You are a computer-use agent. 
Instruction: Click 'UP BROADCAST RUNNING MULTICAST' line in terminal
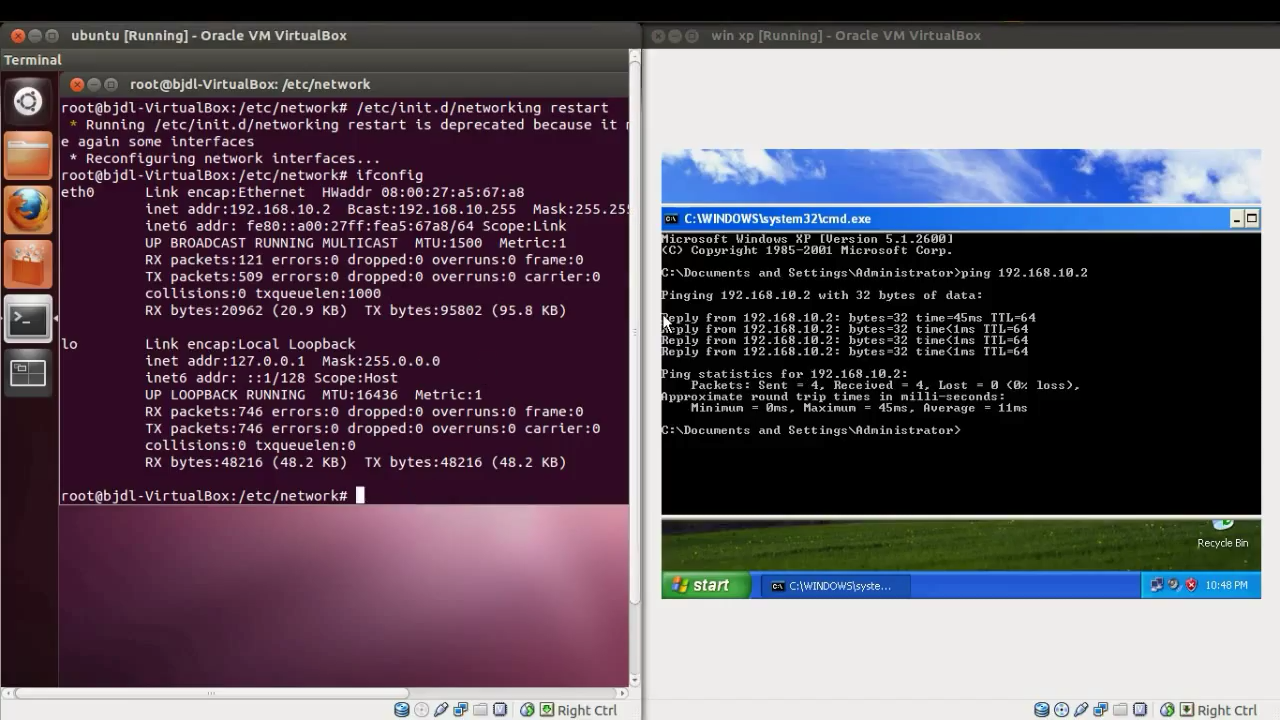click(355, 243)
